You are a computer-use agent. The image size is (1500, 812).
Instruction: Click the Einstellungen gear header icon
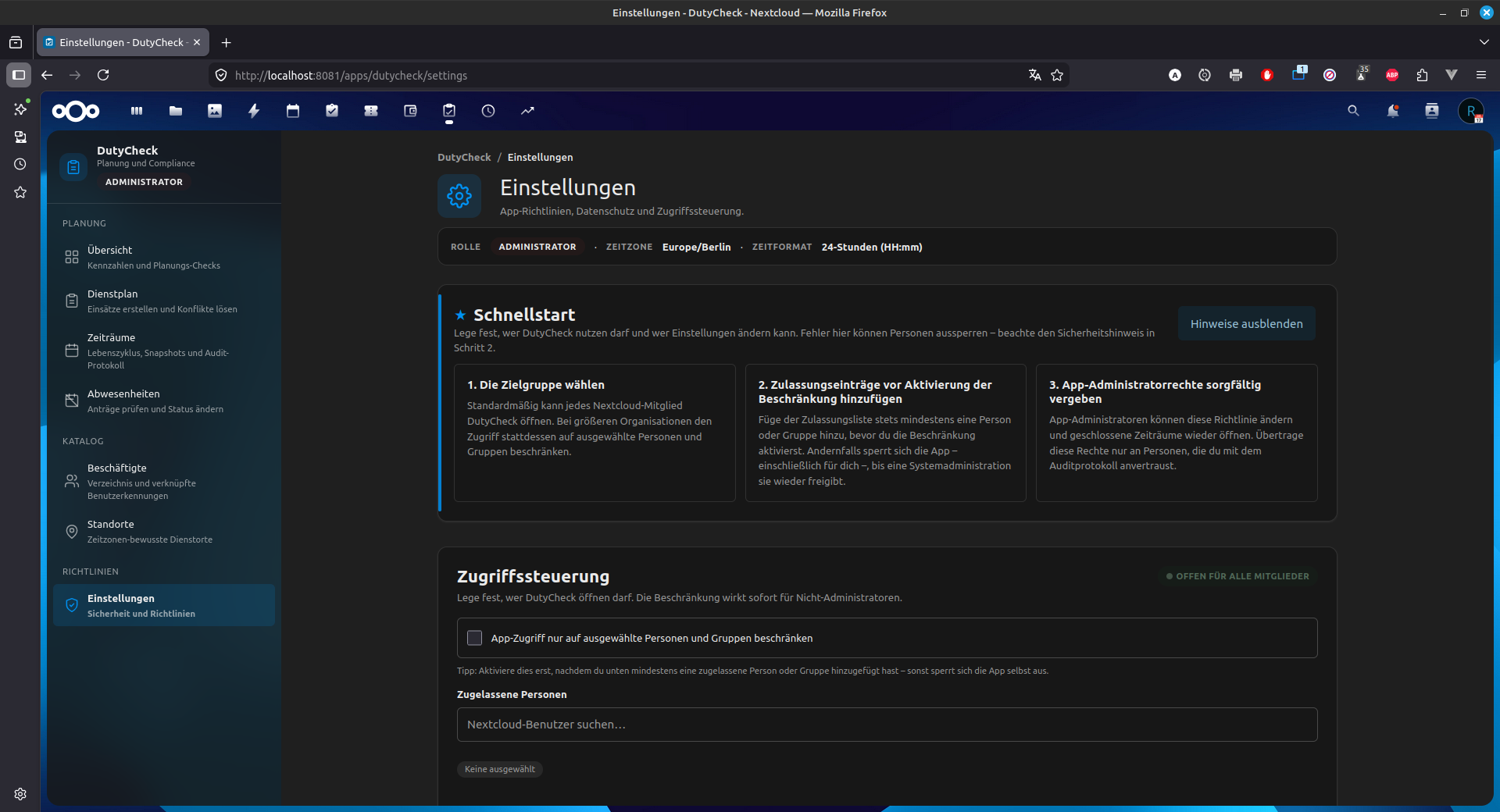[459, 196]
